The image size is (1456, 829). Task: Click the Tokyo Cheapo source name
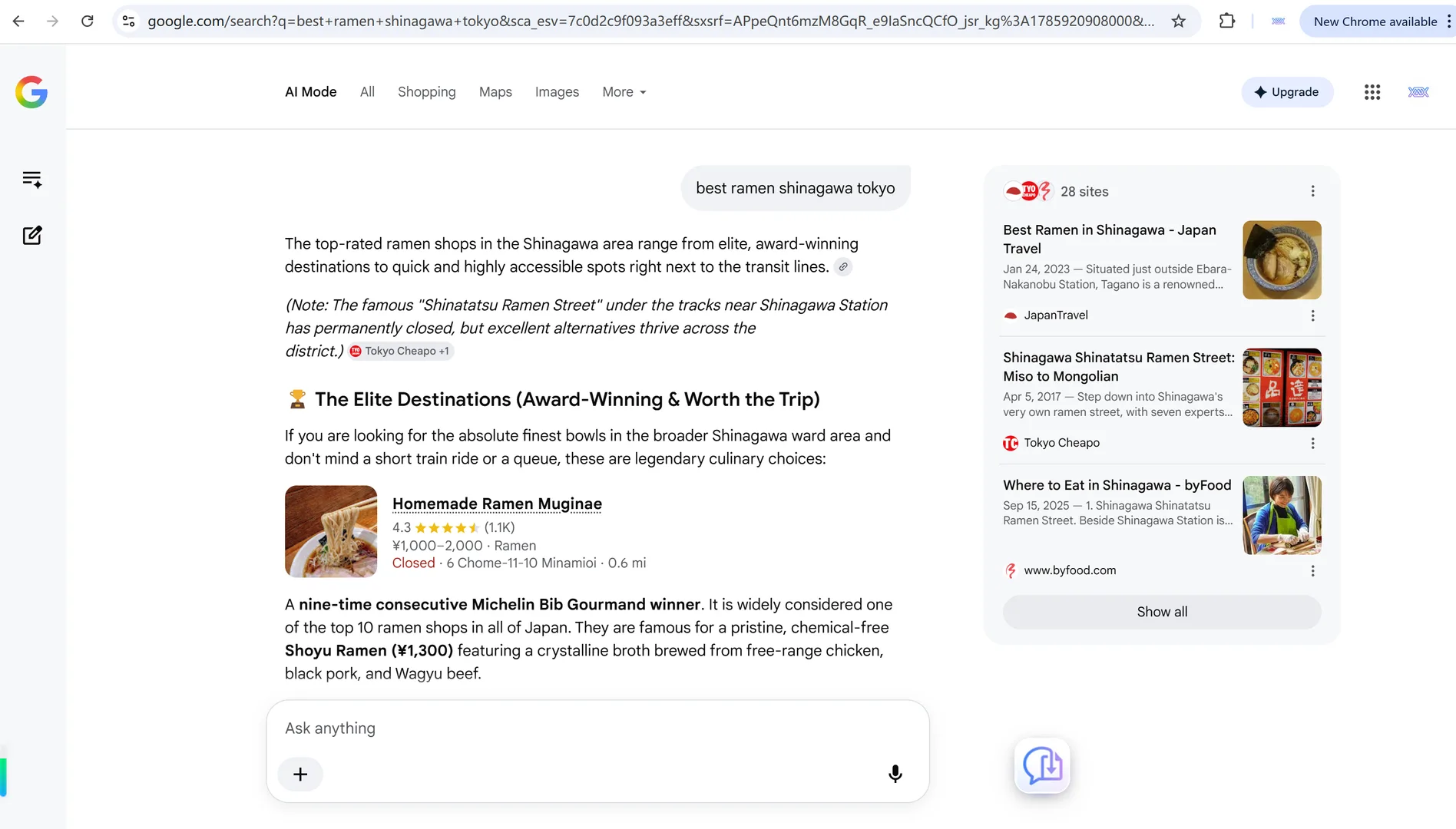1061,443
